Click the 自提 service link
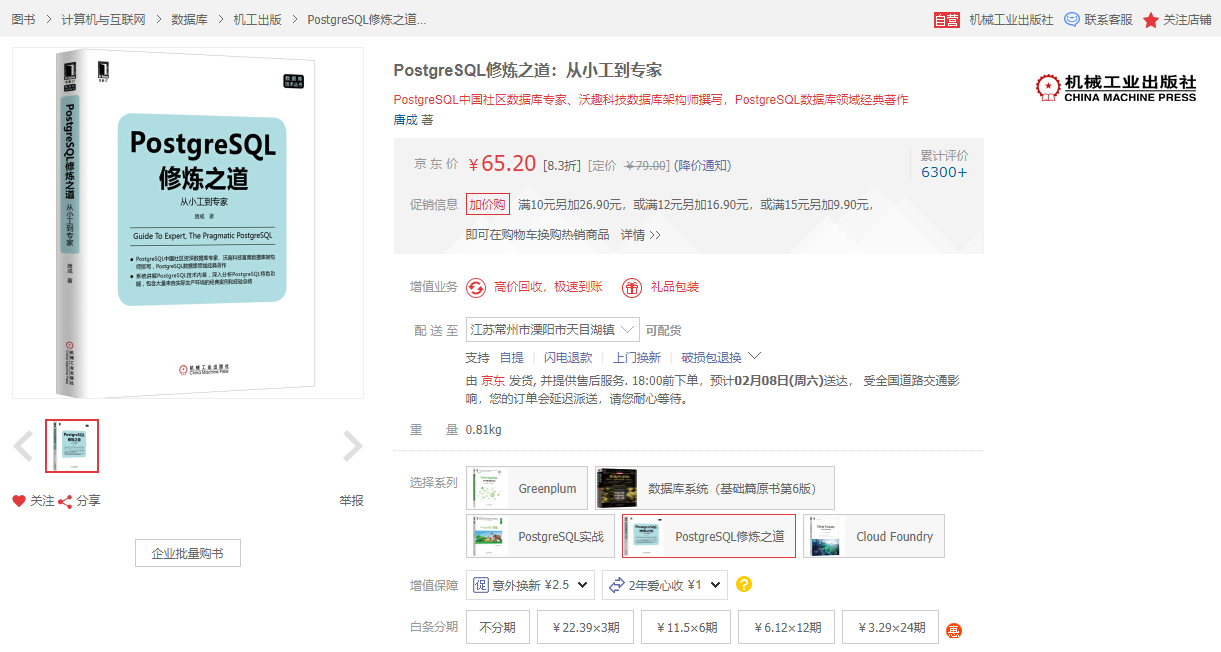Screen dimensions: 1221x652 511,357
